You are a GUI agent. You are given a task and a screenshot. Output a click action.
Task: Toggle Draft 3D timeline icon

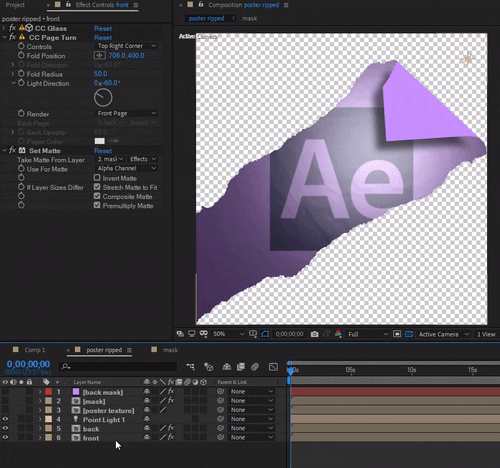[x=209, y=367]
